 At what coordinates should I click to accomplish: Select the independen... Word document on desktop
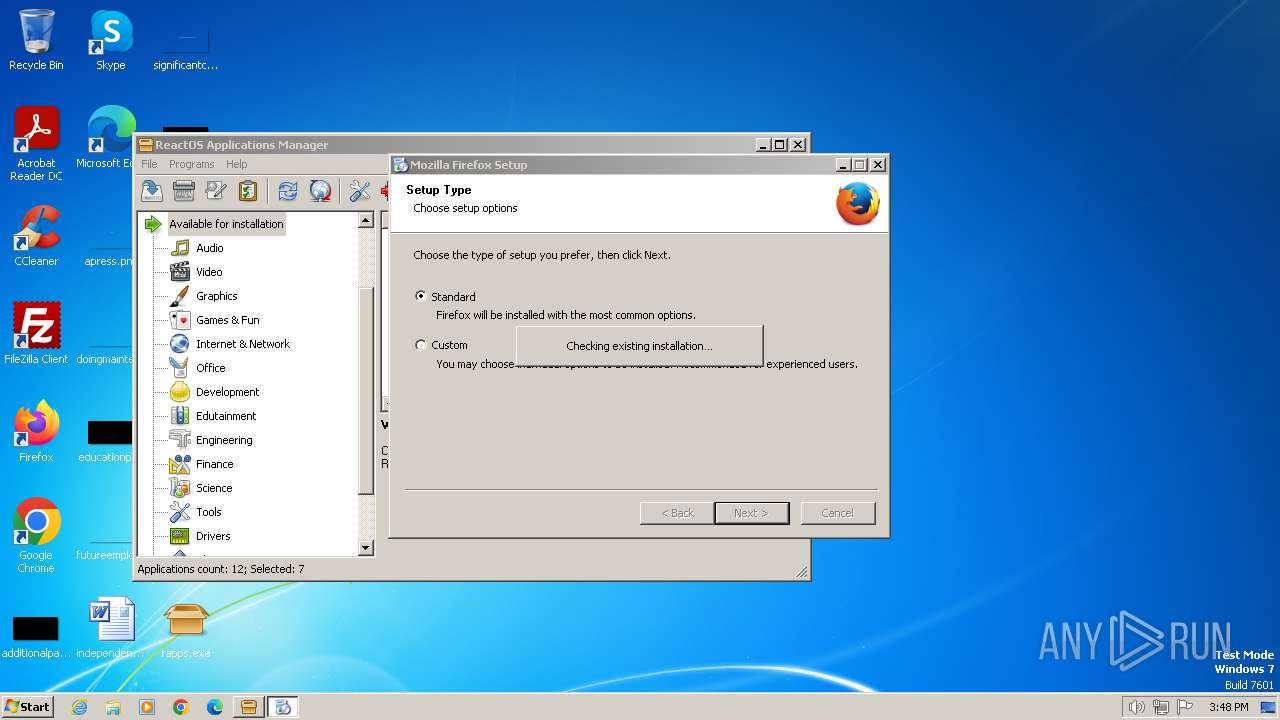(110, 629)
